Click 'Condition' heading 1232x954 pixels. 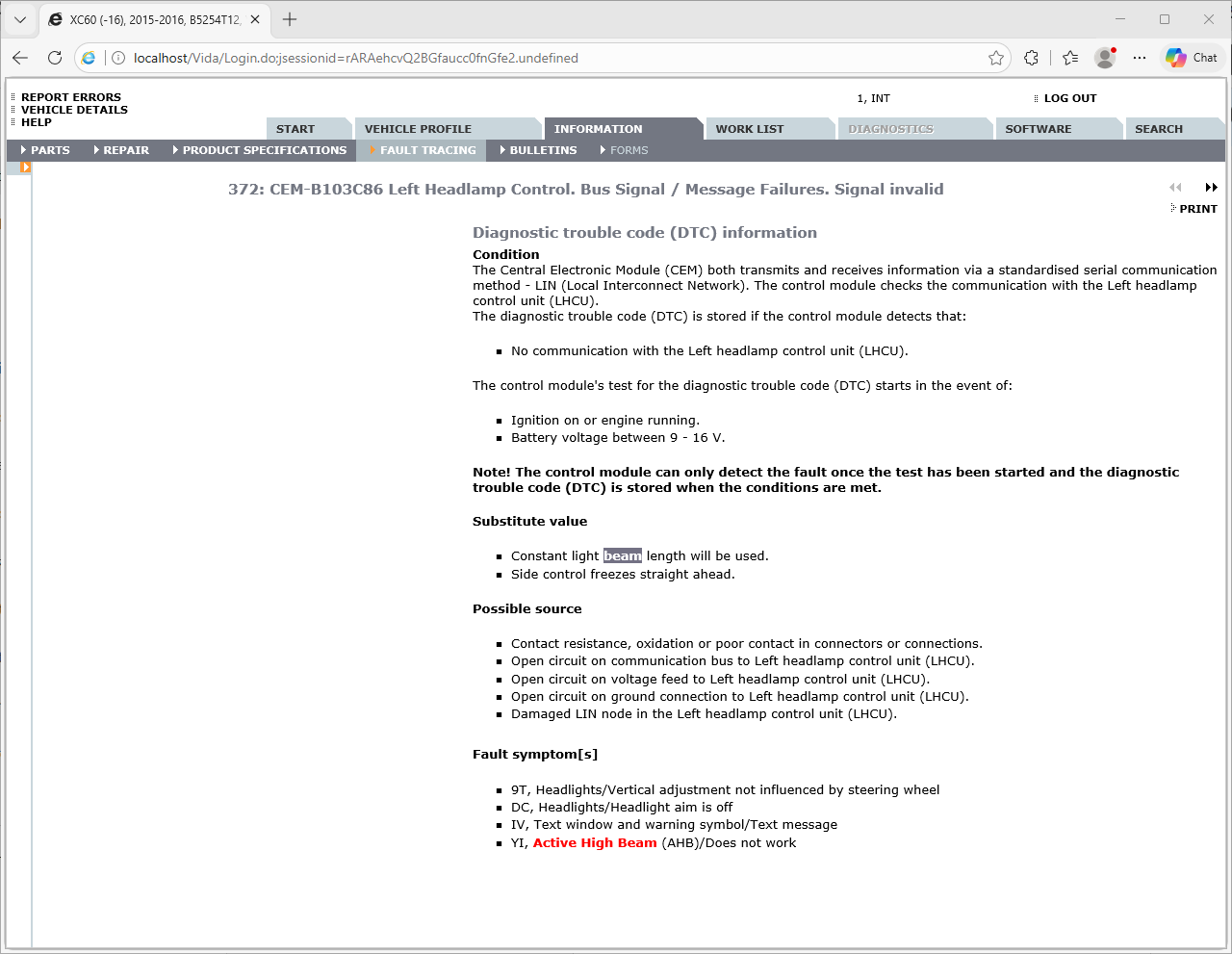point(506,255)
